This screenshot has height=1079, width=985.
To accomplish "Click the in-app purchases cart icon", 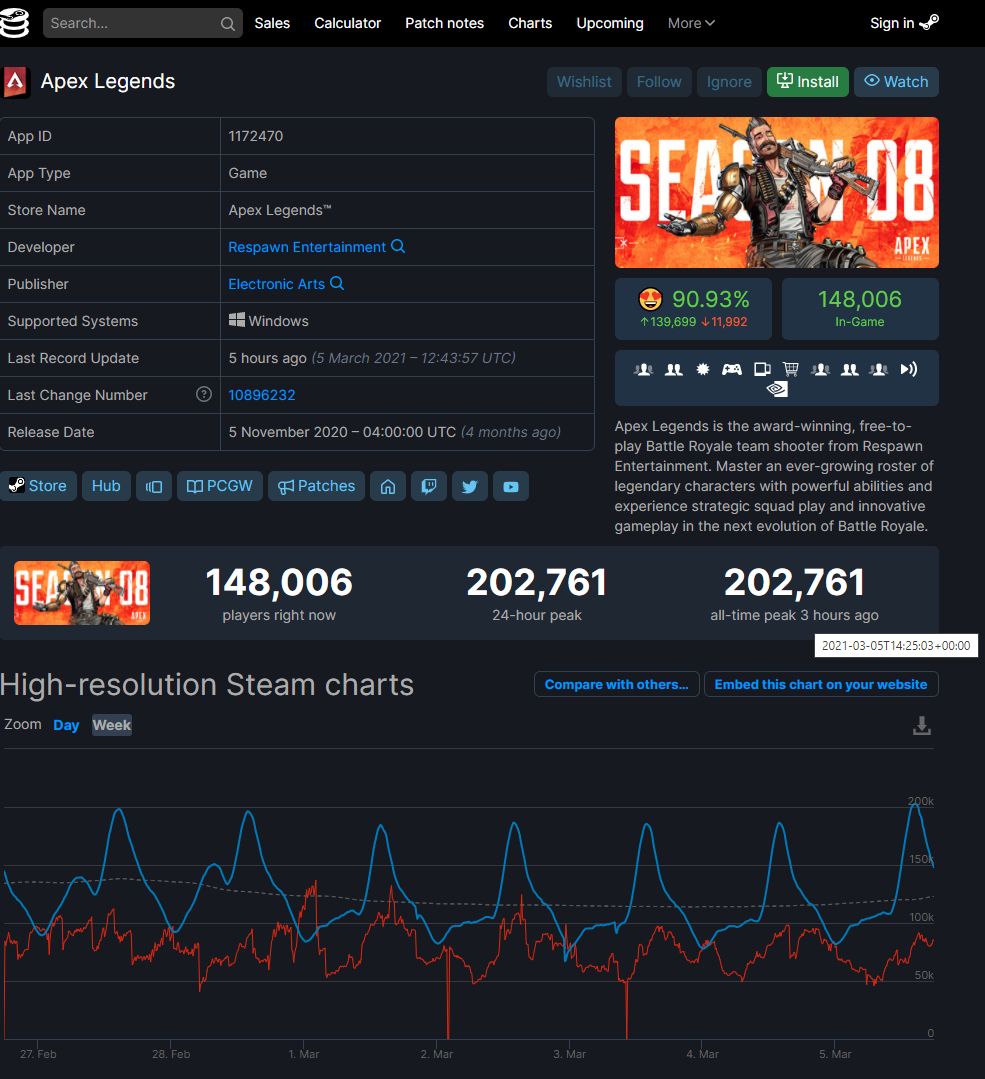I will click(x=790, y=369).
